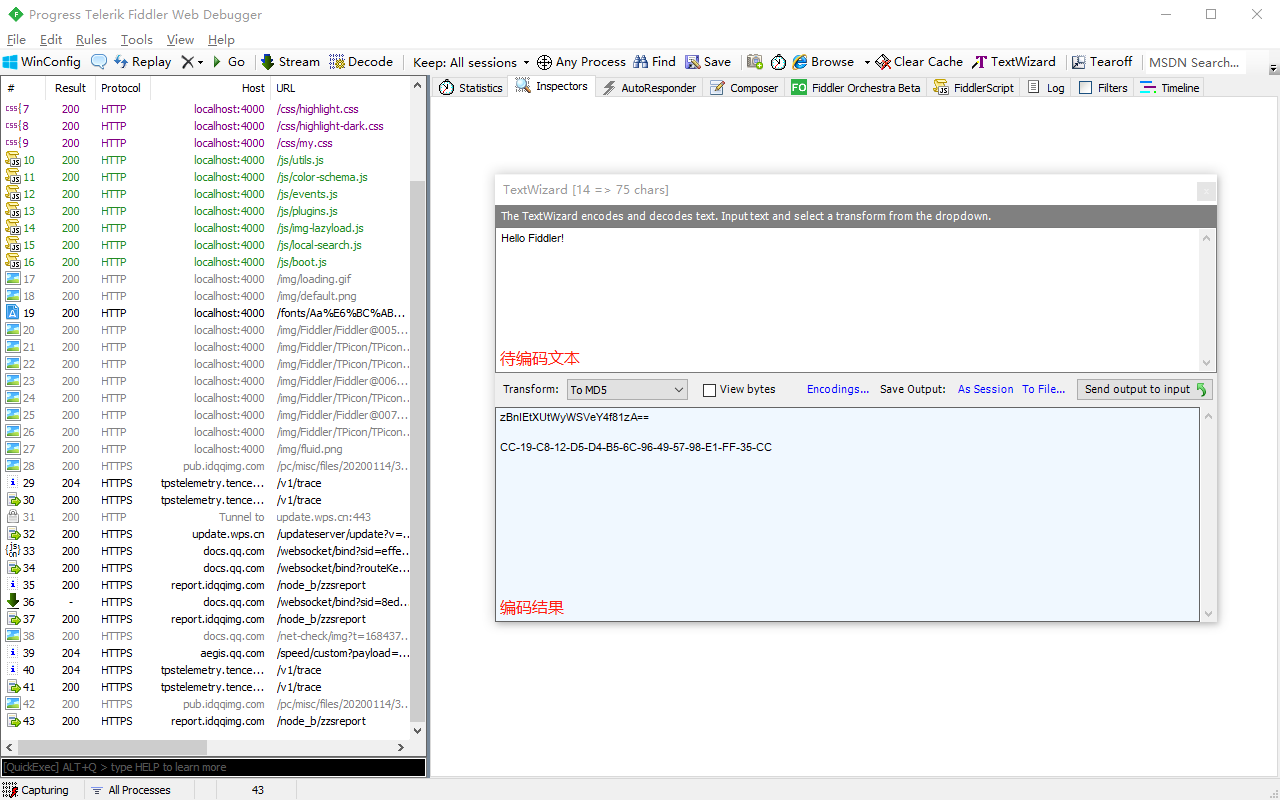Switch to the Timeline tab
Viewport: 1280px width, 800px height.
(1170, 88)
